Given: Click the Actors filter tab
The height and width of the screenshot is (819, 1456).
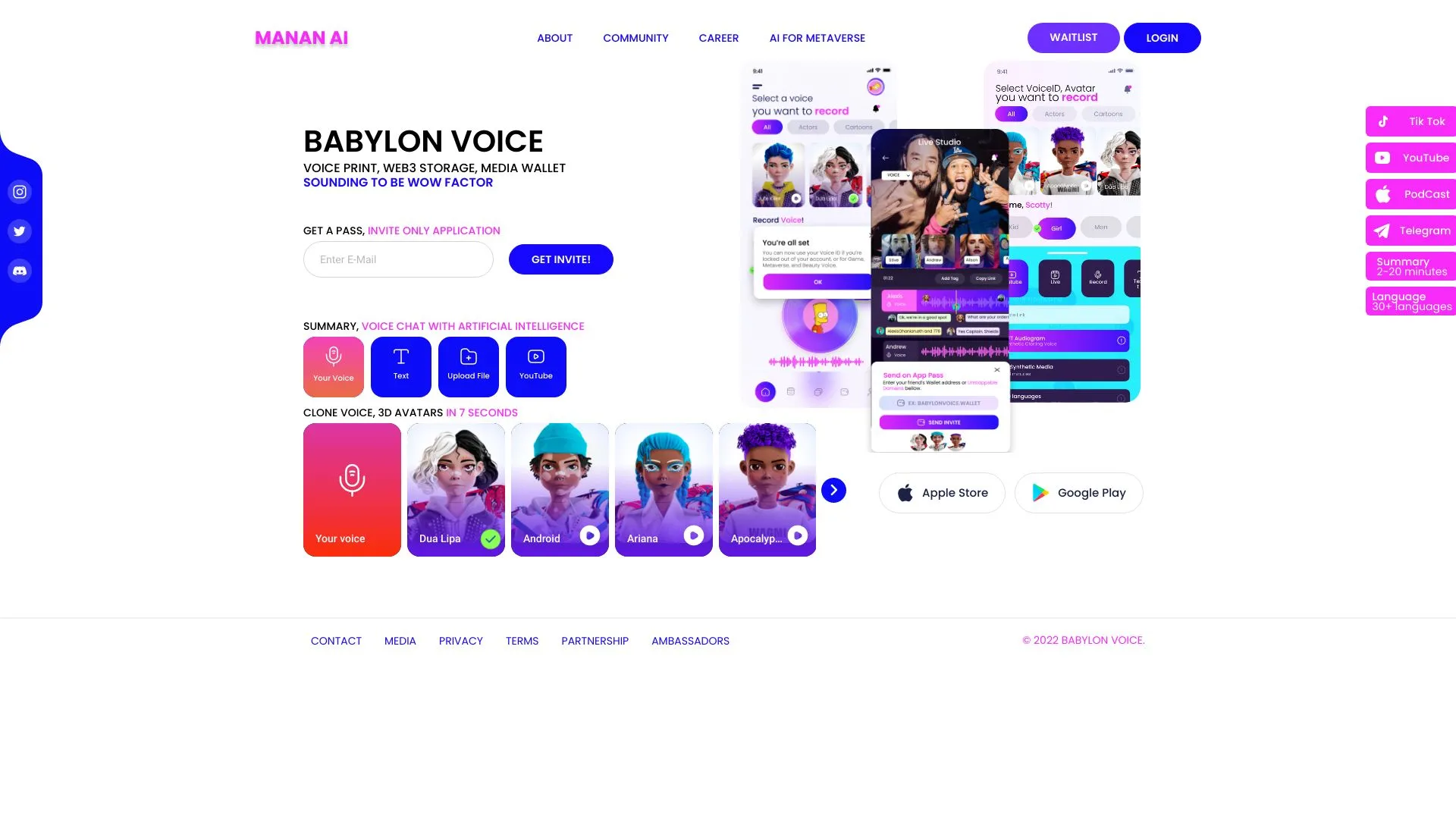Looking at the screenshot, I should coord(808,127).
